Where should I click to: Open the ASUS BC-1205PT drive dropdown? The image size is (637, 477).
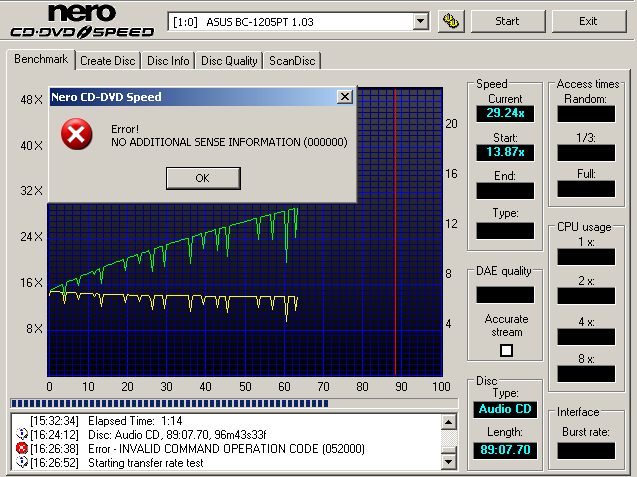298,22
